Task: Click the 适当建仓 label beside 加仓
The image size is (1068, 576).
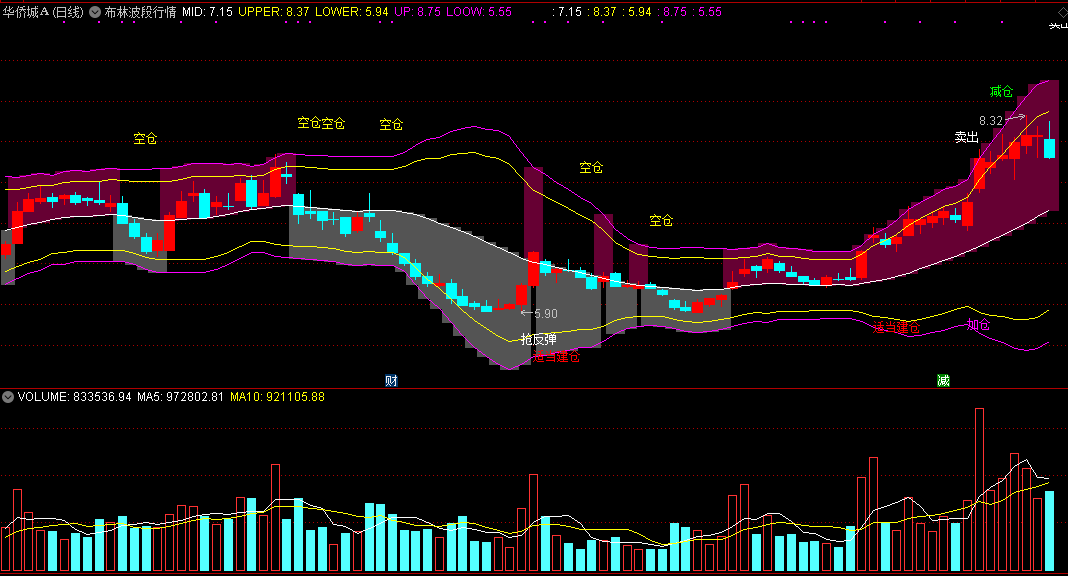Action: [896, 327]
